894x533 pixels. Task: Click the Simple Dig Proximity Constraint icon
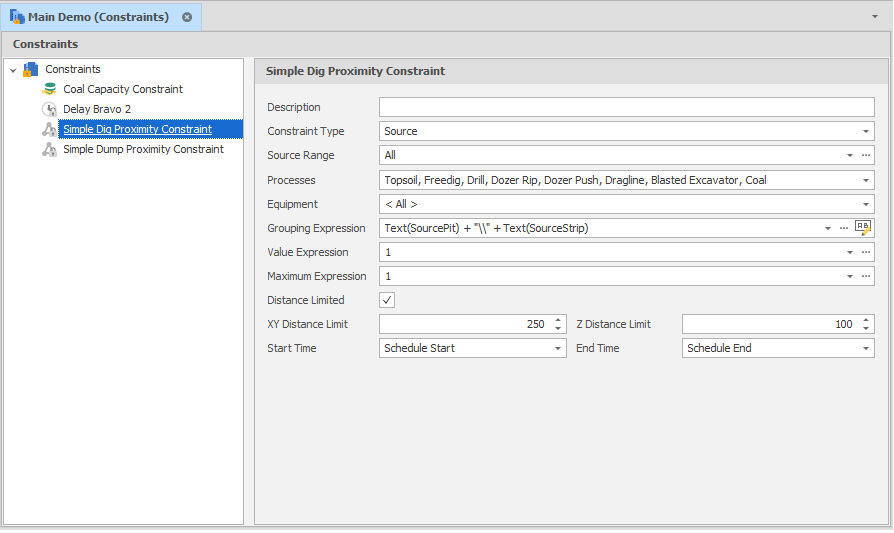(x=49, y=129)
